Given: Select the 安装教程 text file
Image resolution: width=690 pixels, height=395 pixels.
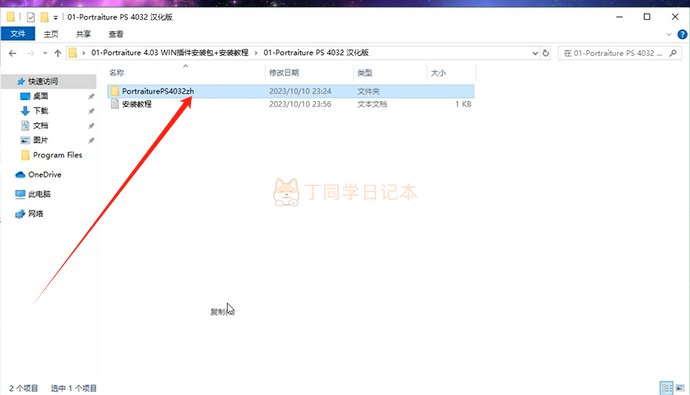Looking at the screenshot, I should click(290, 104).
